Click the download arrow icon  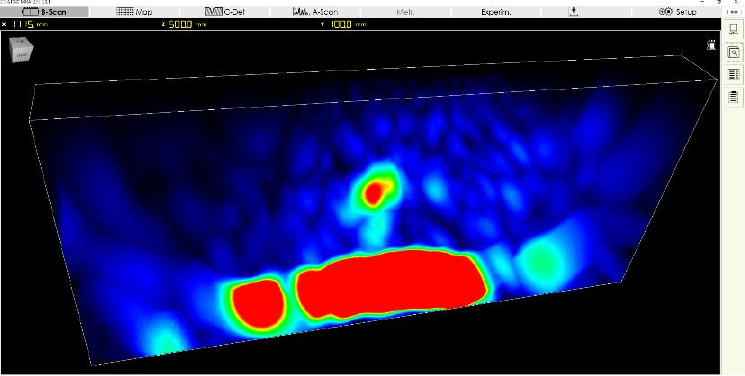574,12
